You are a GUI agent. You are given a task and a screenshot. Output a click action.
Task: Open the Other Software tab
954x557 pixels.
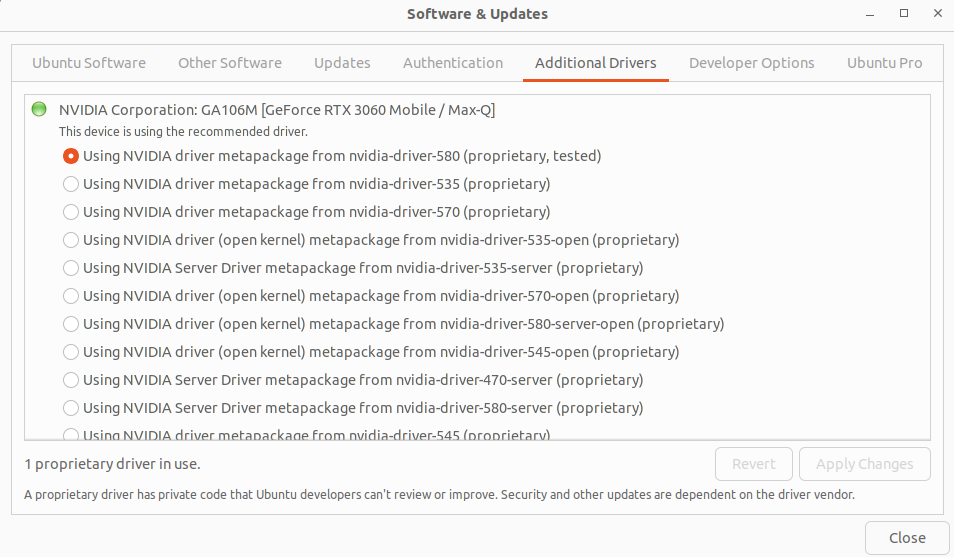[230, 63]
